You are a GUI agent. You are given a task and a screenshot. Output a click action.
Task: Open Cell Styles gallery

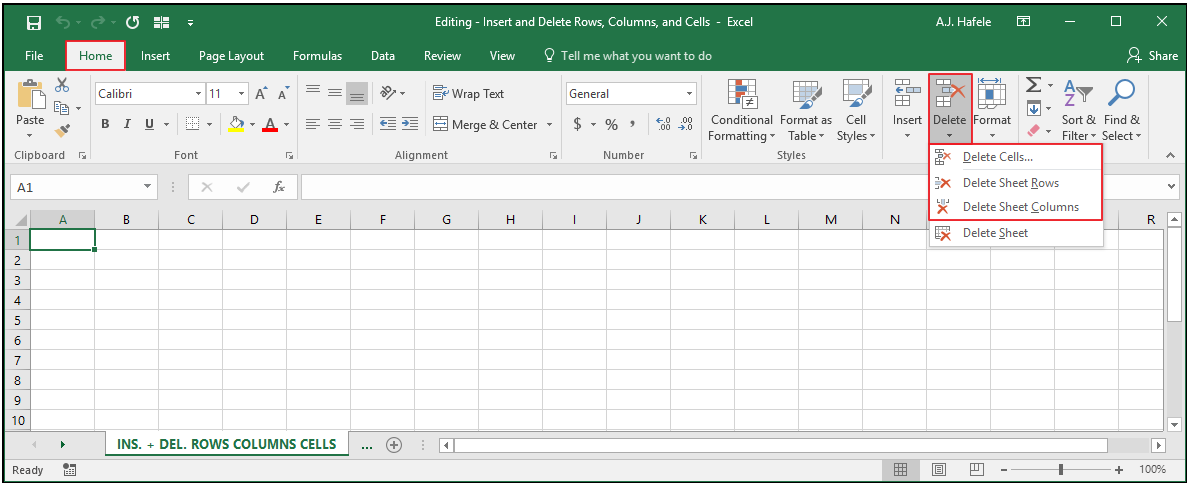(x=856, y=111)
